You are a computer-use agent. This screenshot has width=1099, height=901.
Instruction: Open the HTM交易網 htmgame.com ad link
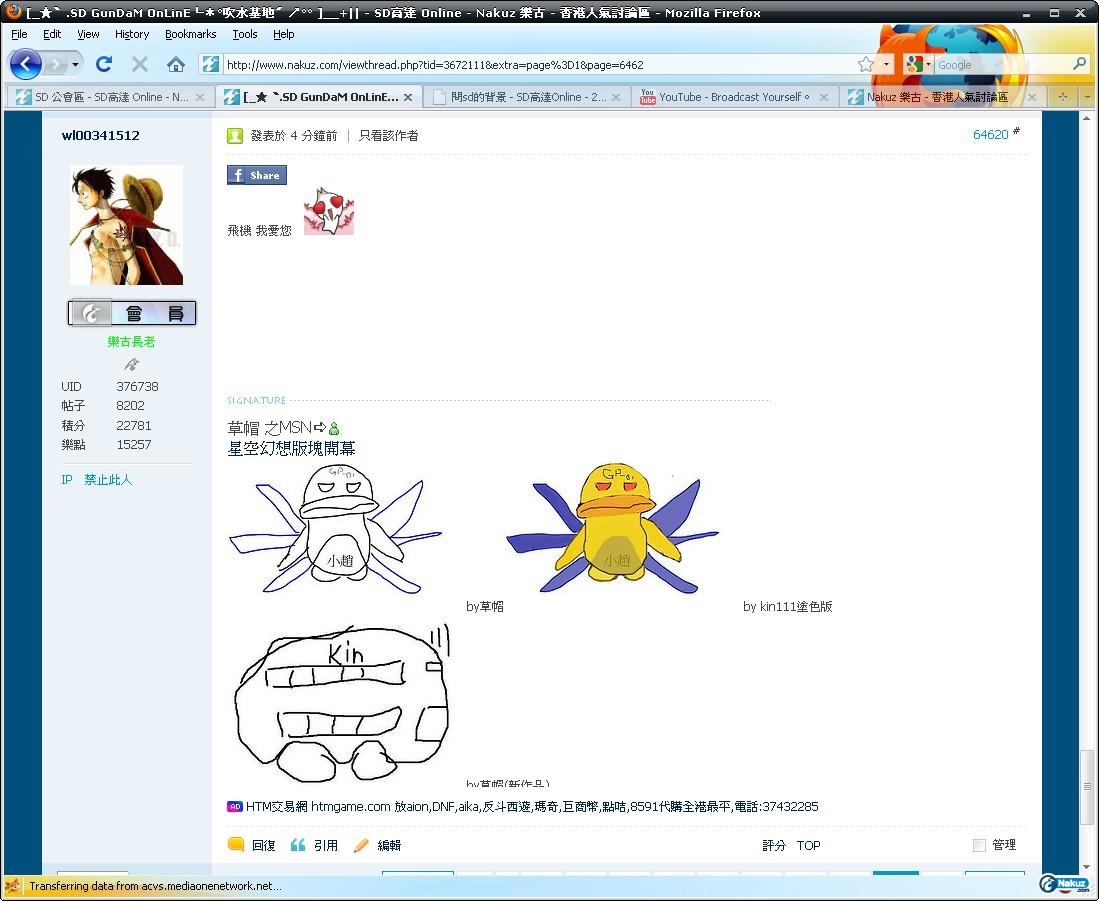coord(532,806)
